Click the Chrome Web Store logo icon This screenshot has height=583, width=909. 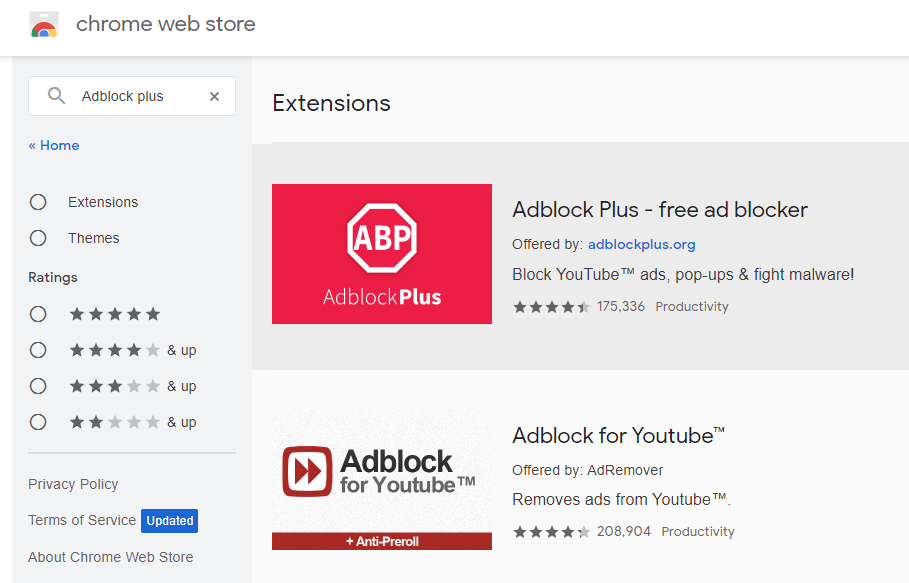point(44,24)
